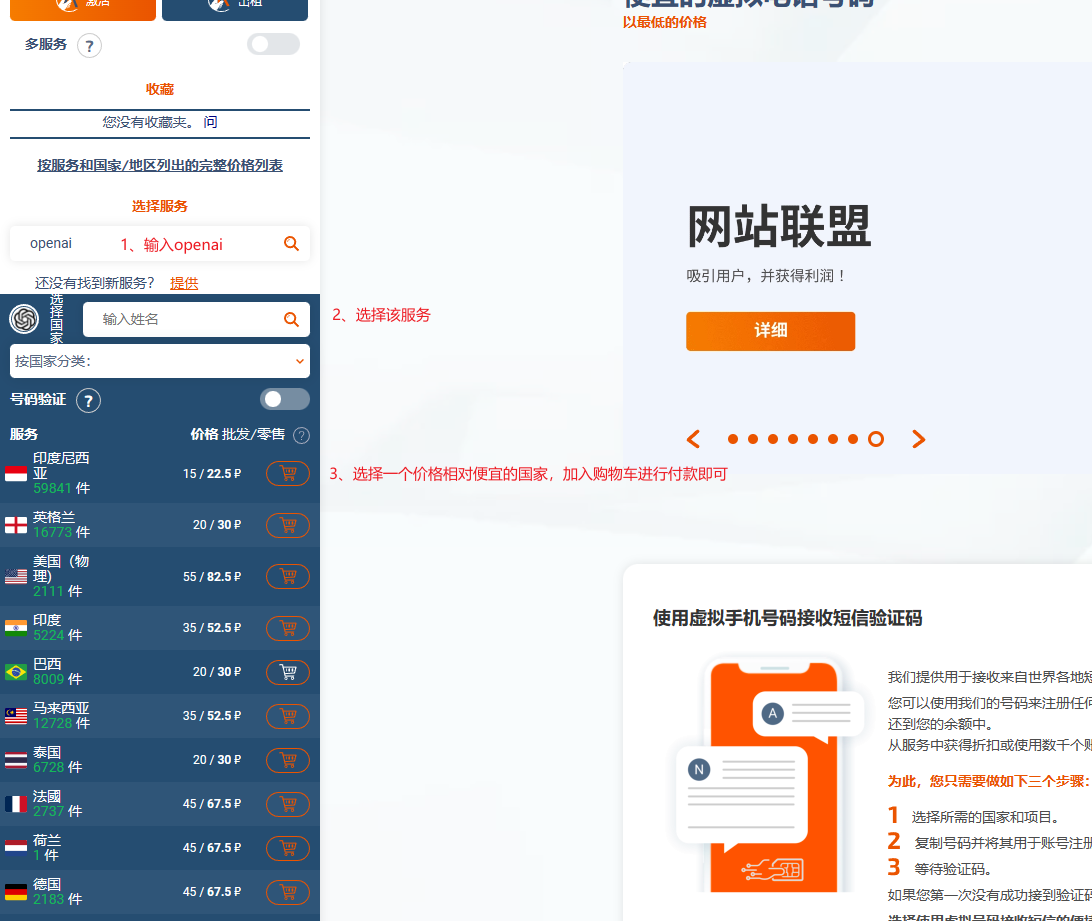
Task: Click the cart icon for England (英格兰)
Action: 288,525
